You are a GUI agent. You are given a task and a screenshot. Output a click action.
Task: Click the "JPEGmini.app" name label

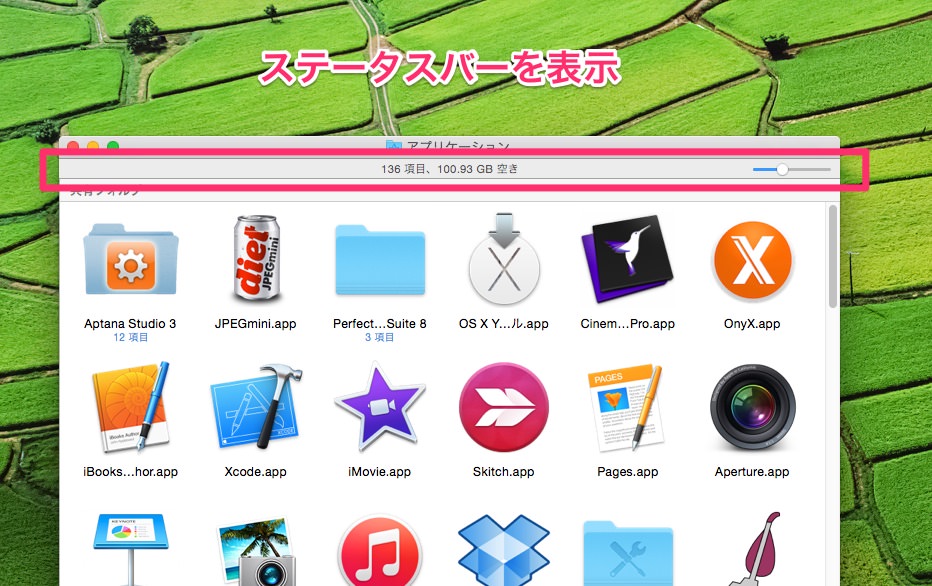pos(256,324)
